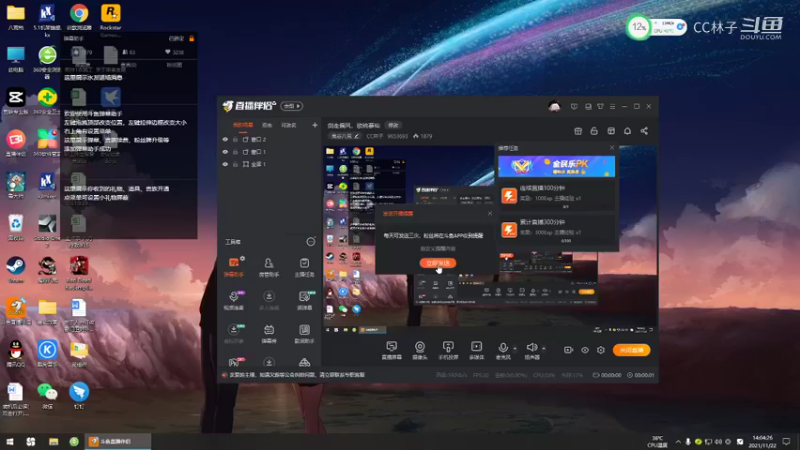The image size is (800, 450).
Task: Toggle visibility eye for 窗口 1 source
Action: pyautogui.click(x=225, y=152)
